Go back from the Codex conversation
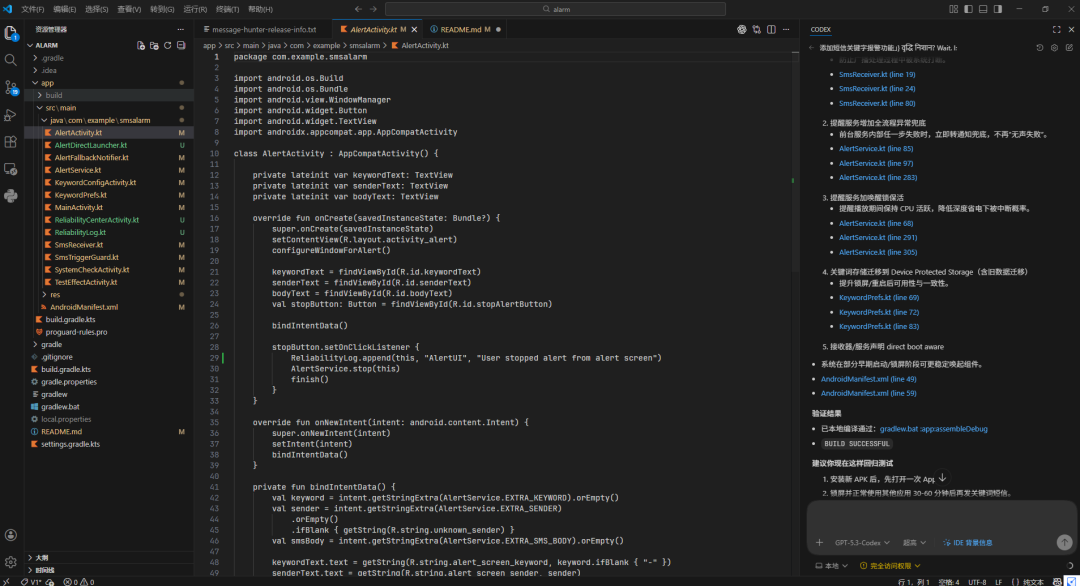This screenshot has width=1080, height=586. click(811, 48)
